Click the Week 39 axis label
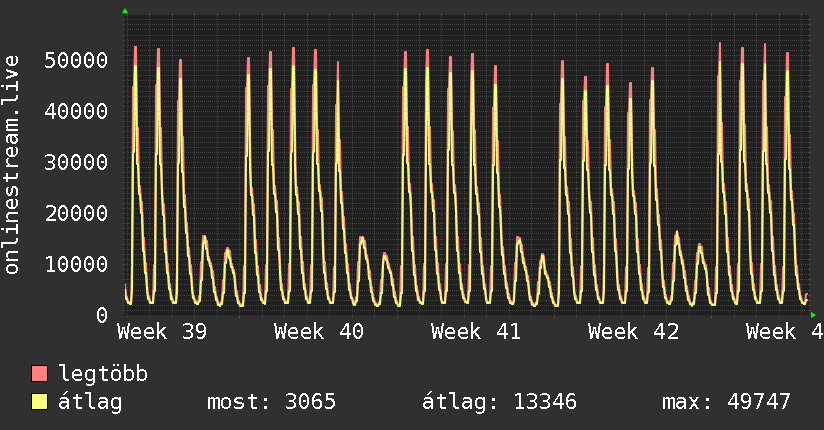Image resolution: width=824 pixels, height=430 pixels. coord(162,332)
